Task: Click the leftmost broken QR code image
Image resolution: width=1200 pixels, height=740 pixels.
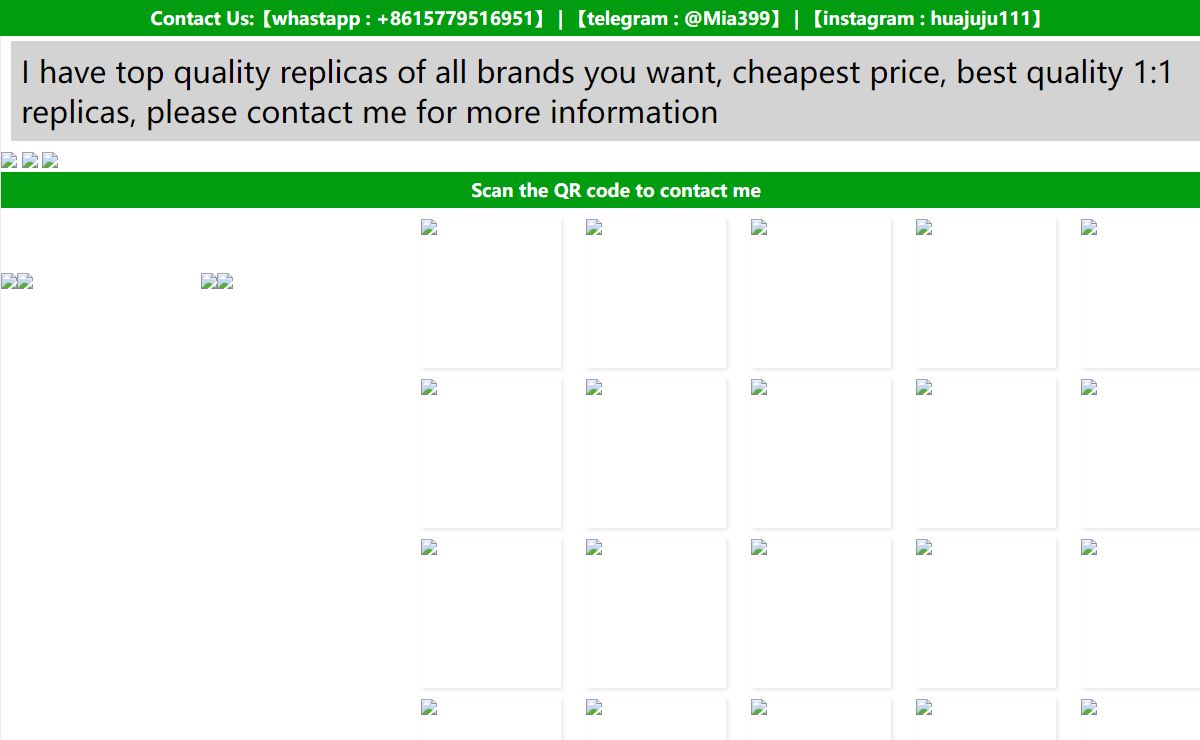Action: [9, 282]
